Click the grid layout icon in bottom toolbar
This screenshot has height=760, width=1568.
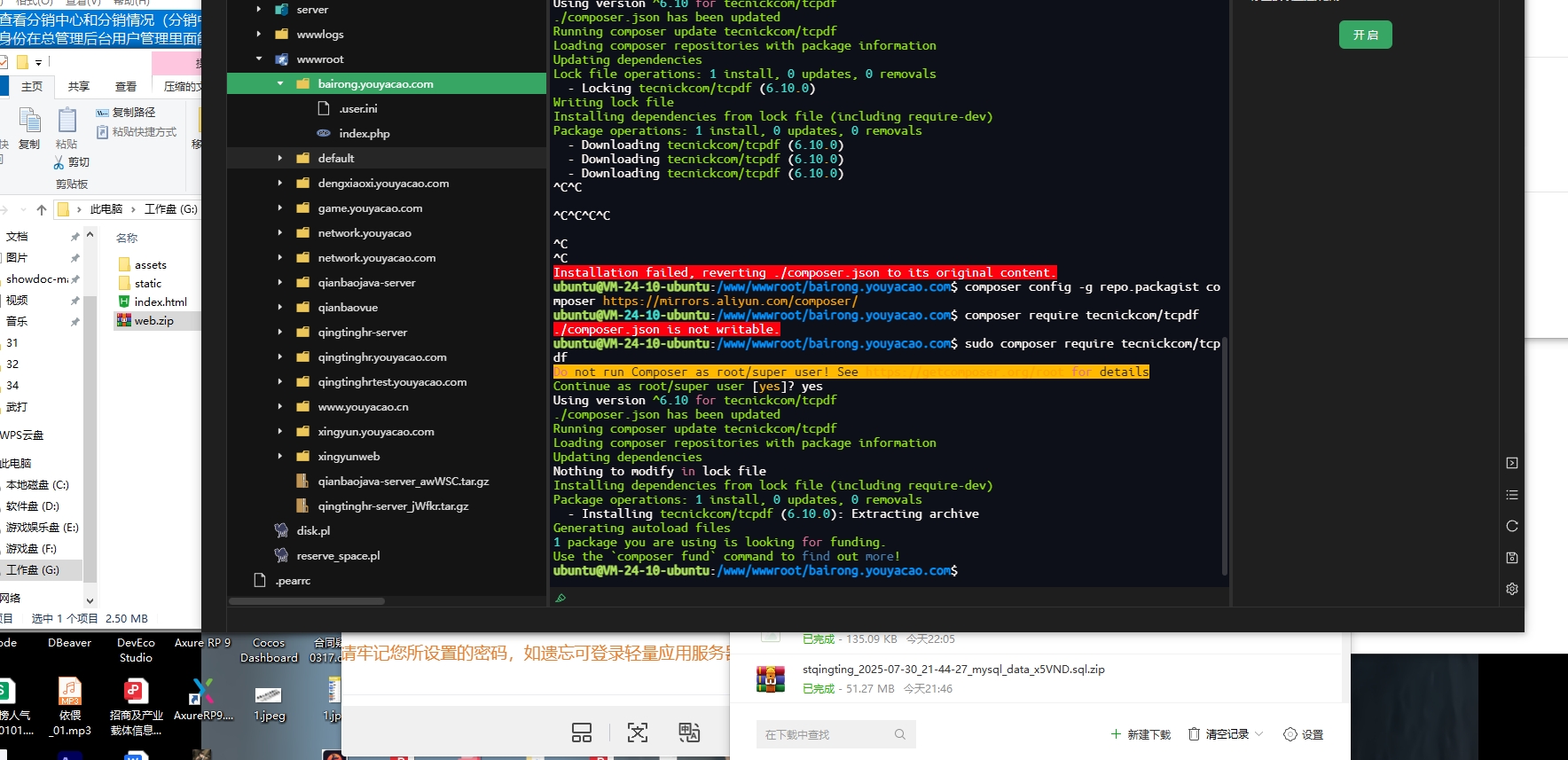coord(582,733)
